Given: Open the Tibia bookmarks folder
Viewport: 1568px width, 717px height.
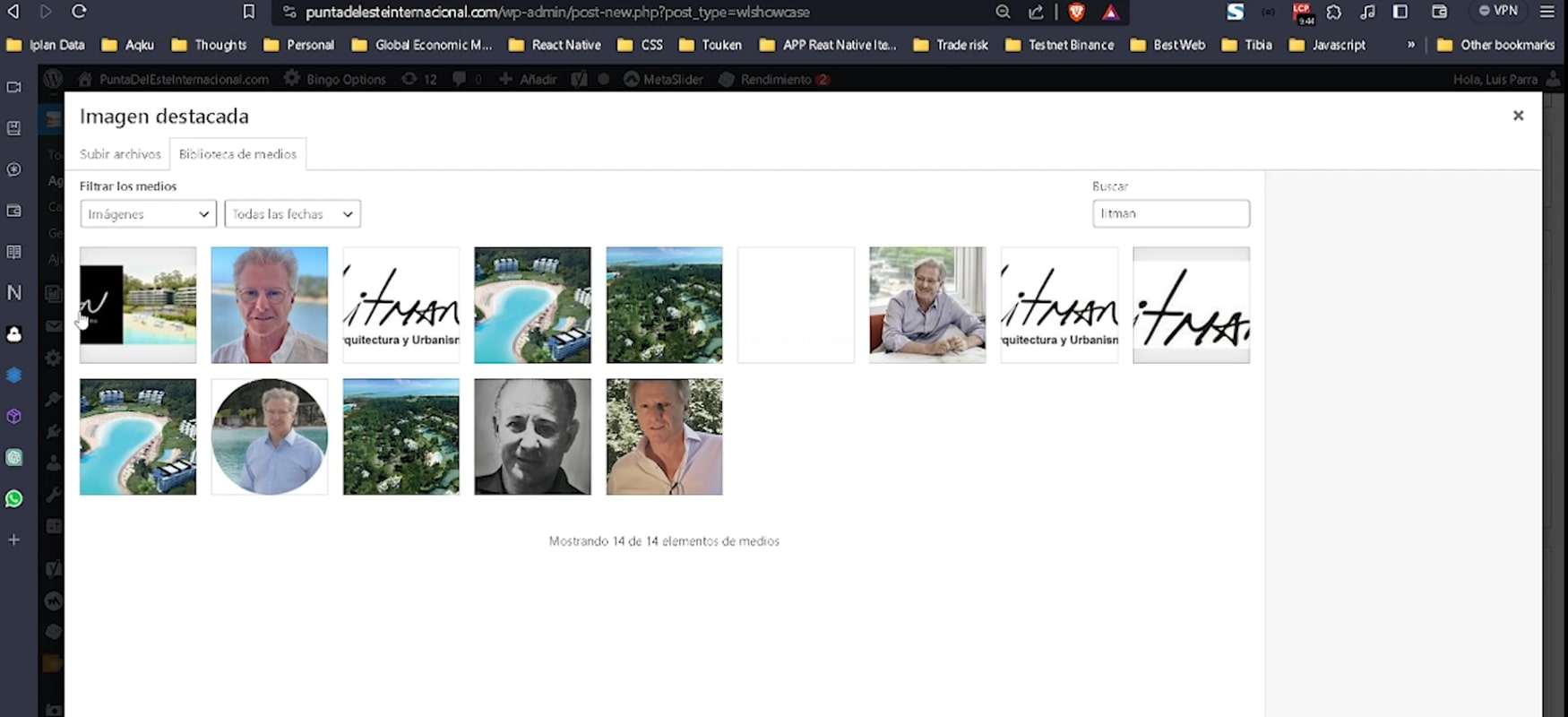Looking at the screenshot, I should [1247, 45].
